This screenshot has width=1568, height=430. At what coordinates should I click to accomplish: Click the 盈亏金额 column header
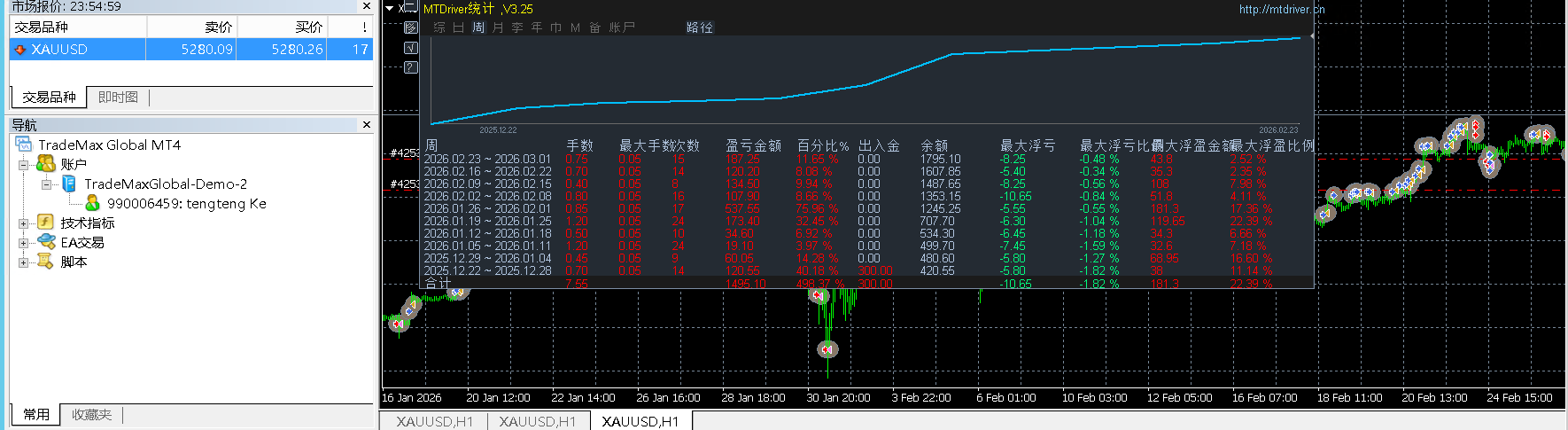tap(753, 145)
